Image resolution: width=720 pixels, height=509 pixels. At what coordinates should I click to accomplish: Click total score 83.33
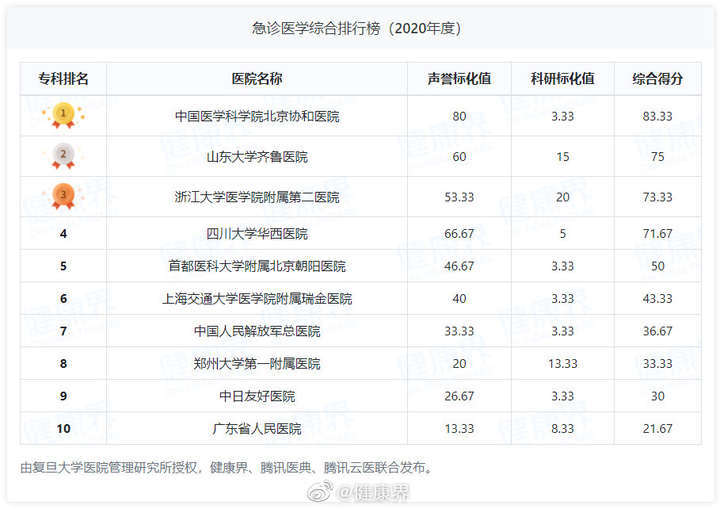click(x=658, y=116)
